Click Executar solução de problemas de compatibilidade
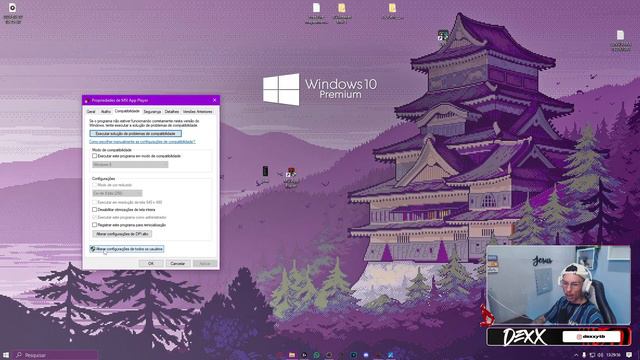640x360 pixels. point(136,133)
